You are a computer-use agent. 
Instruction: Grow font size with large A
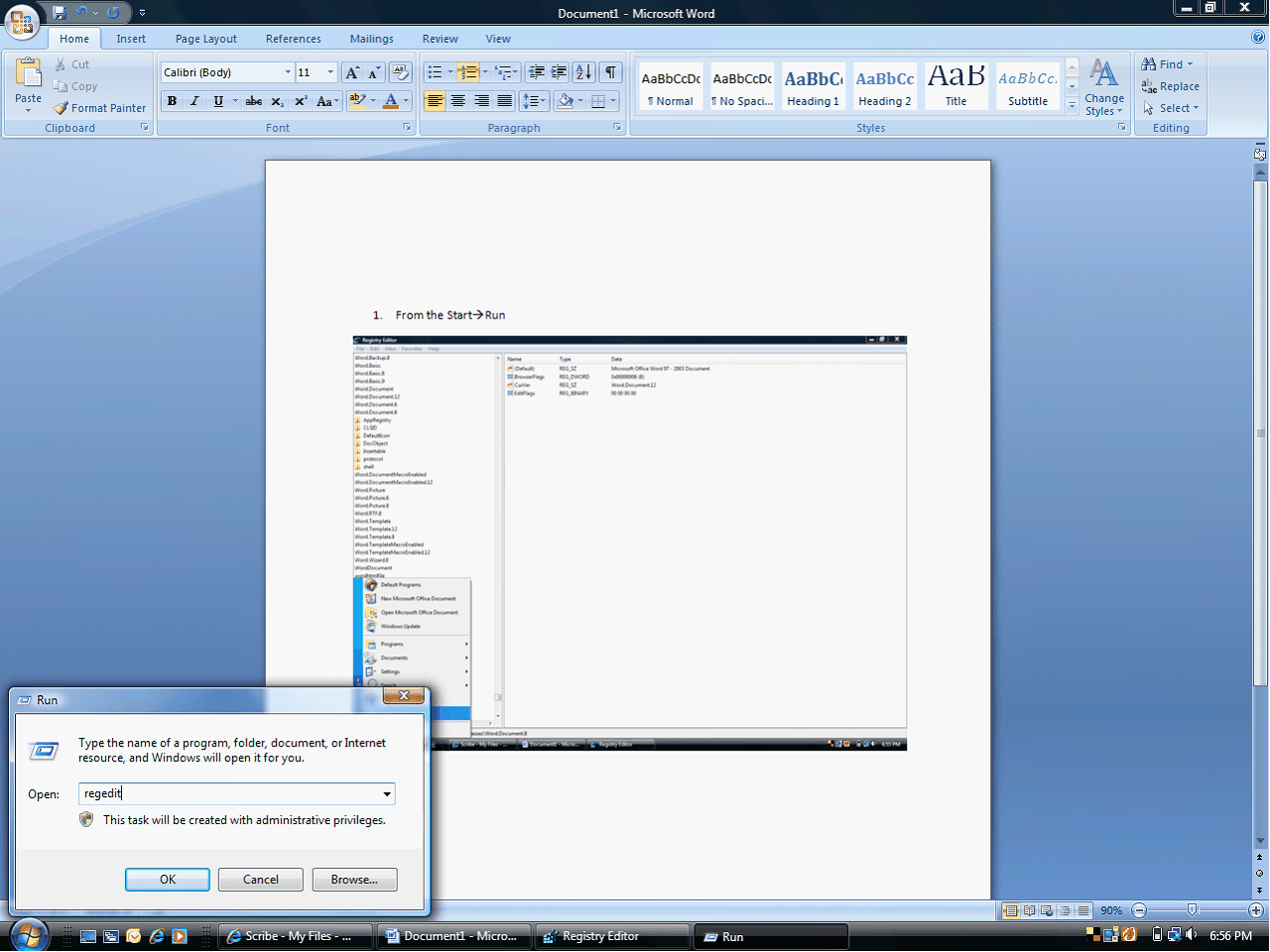352,72
